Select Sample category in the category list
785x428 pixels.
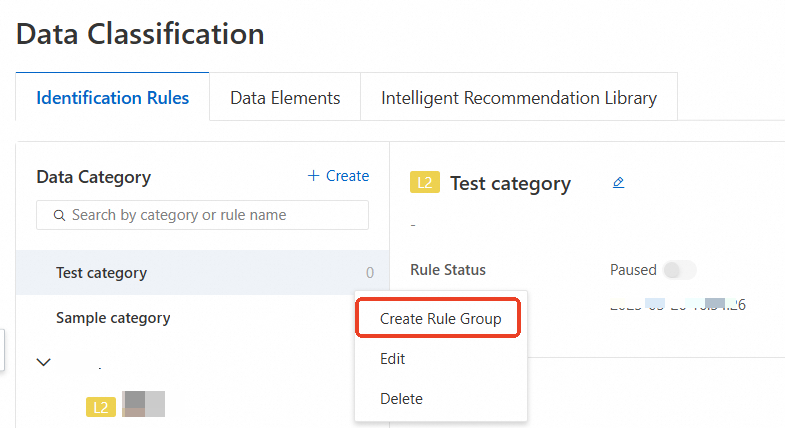[x=113, y=318]
